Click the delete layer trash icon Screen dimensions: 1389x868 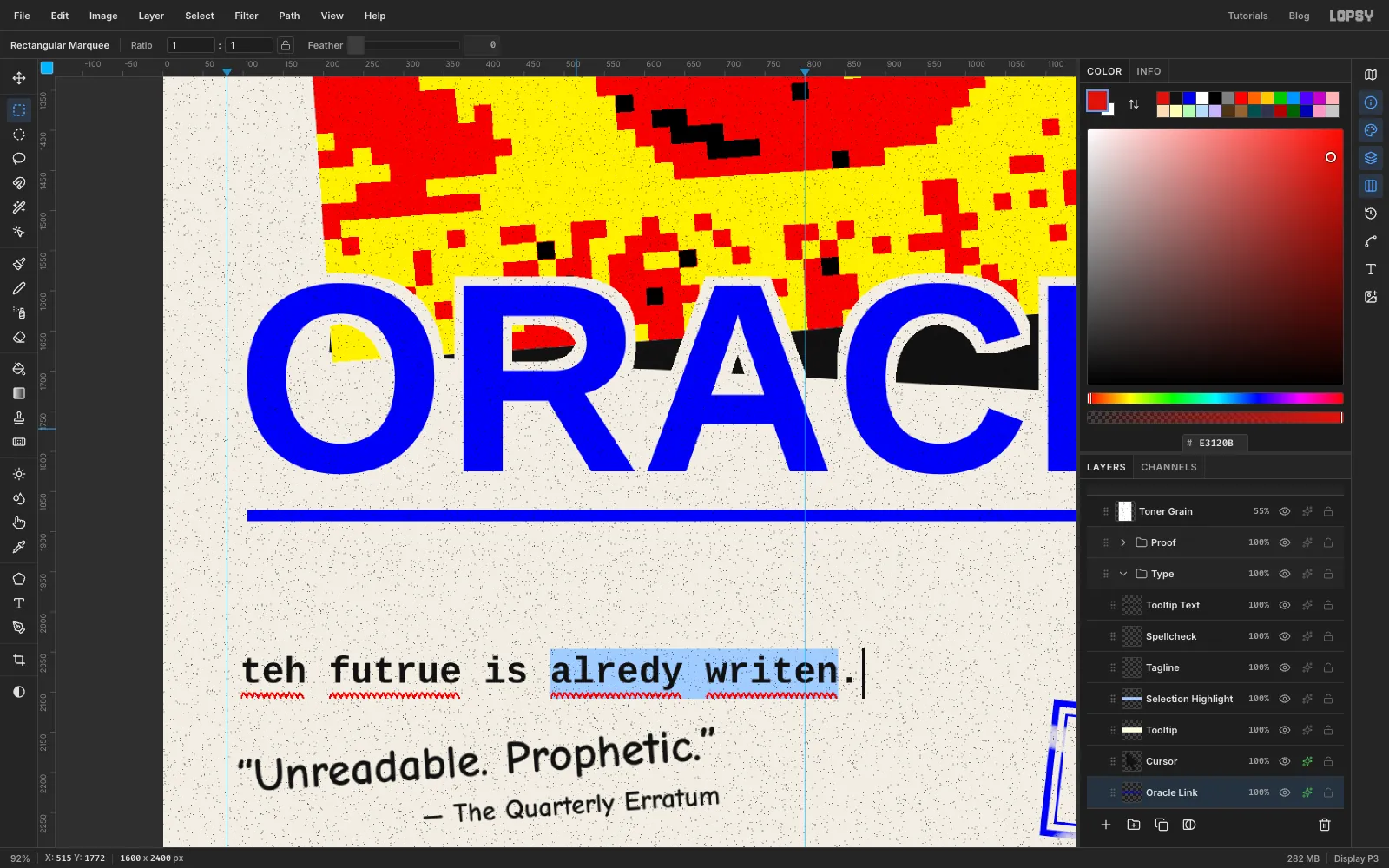[x=1325, y=825]
